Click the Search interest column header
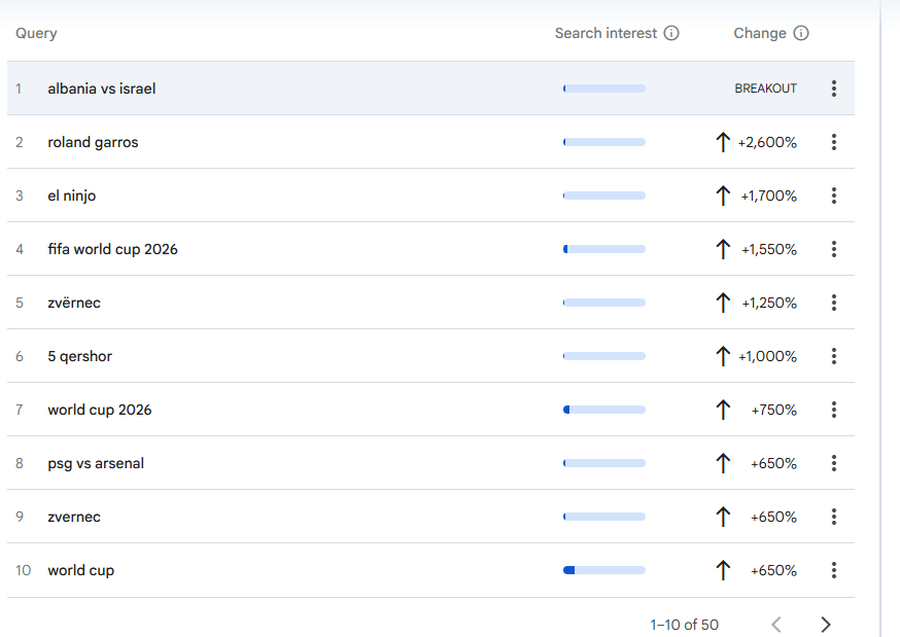The image size is (900, 637). (x=606, y=33)
